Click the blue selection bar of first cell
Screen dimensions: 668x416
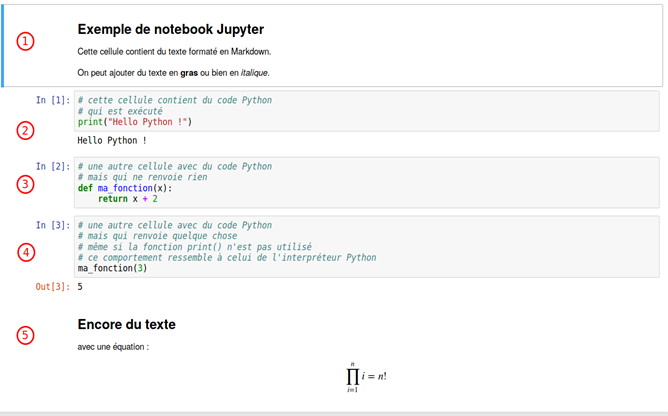[4, 45]
